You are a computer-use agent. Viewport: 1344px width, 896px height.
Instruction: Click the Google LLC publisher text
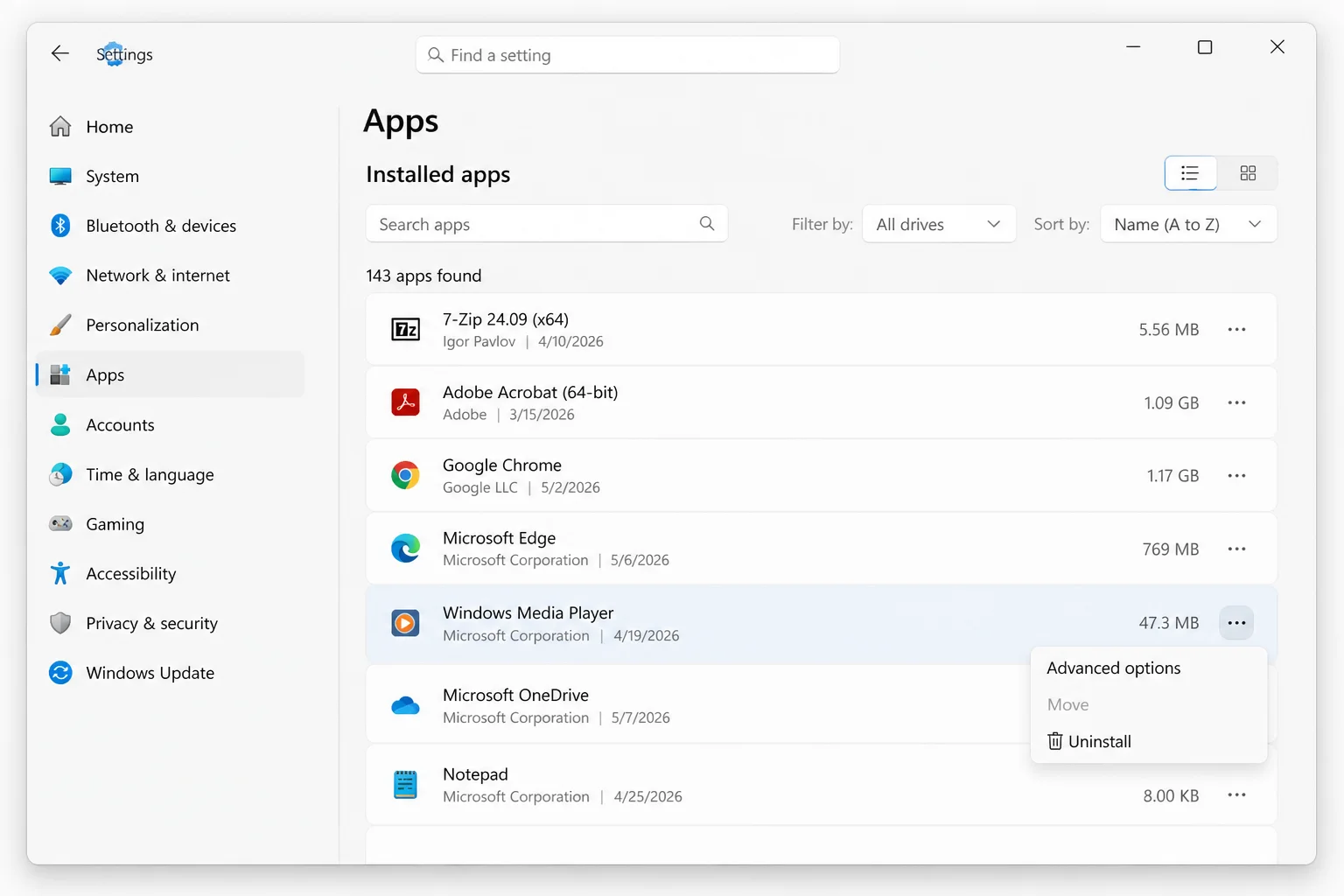point(479,487)
